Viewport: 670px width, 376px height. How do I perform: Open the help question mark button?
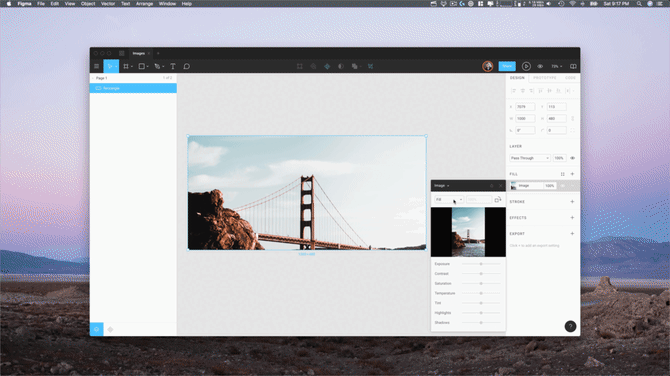point(570,326)
